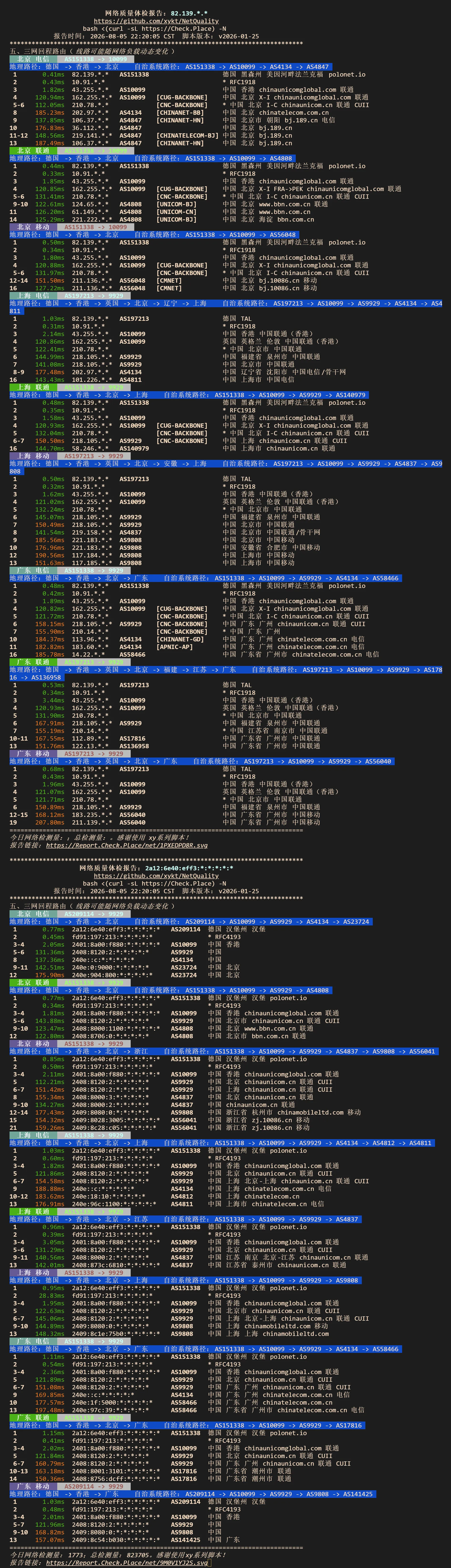Select the IPv6 prefix 240e:18:10
Image resolution: width=451 pixels, height=1568 pixels.
click(x=90, y=1197)
